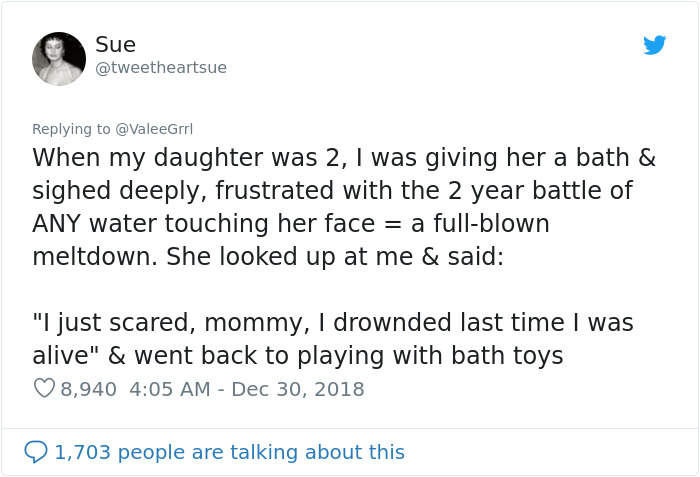Visit the @ValeeGrrl mention
Screen dimensions: 700x477
point(154,128)
